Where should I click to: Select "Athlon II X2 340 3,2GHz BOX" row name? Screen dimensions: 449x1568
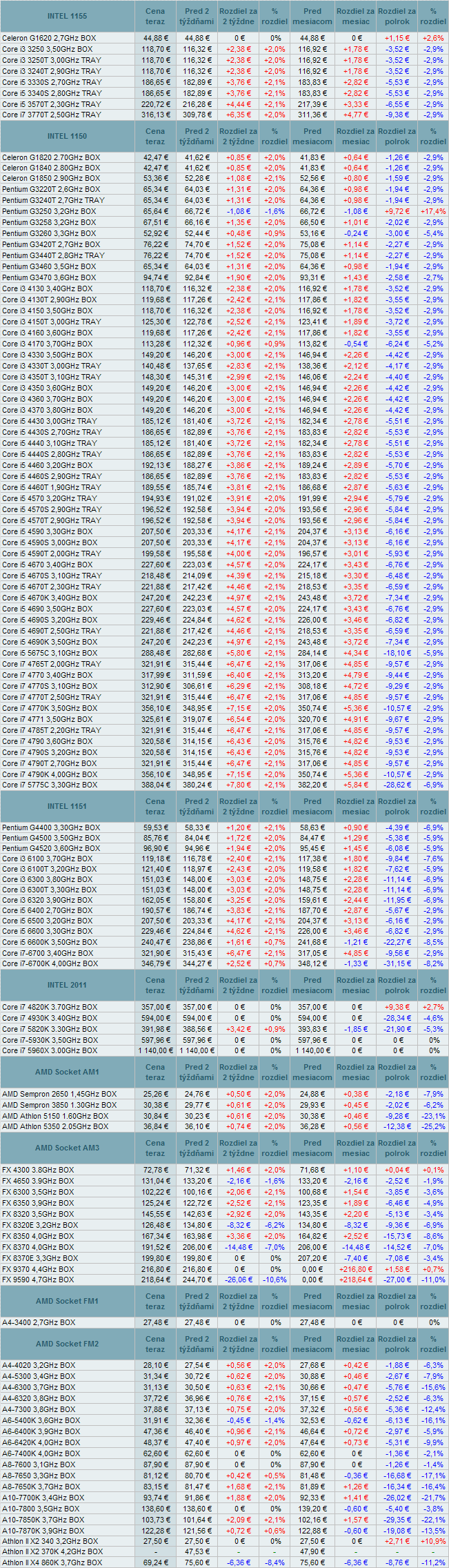pos(50,1541)
